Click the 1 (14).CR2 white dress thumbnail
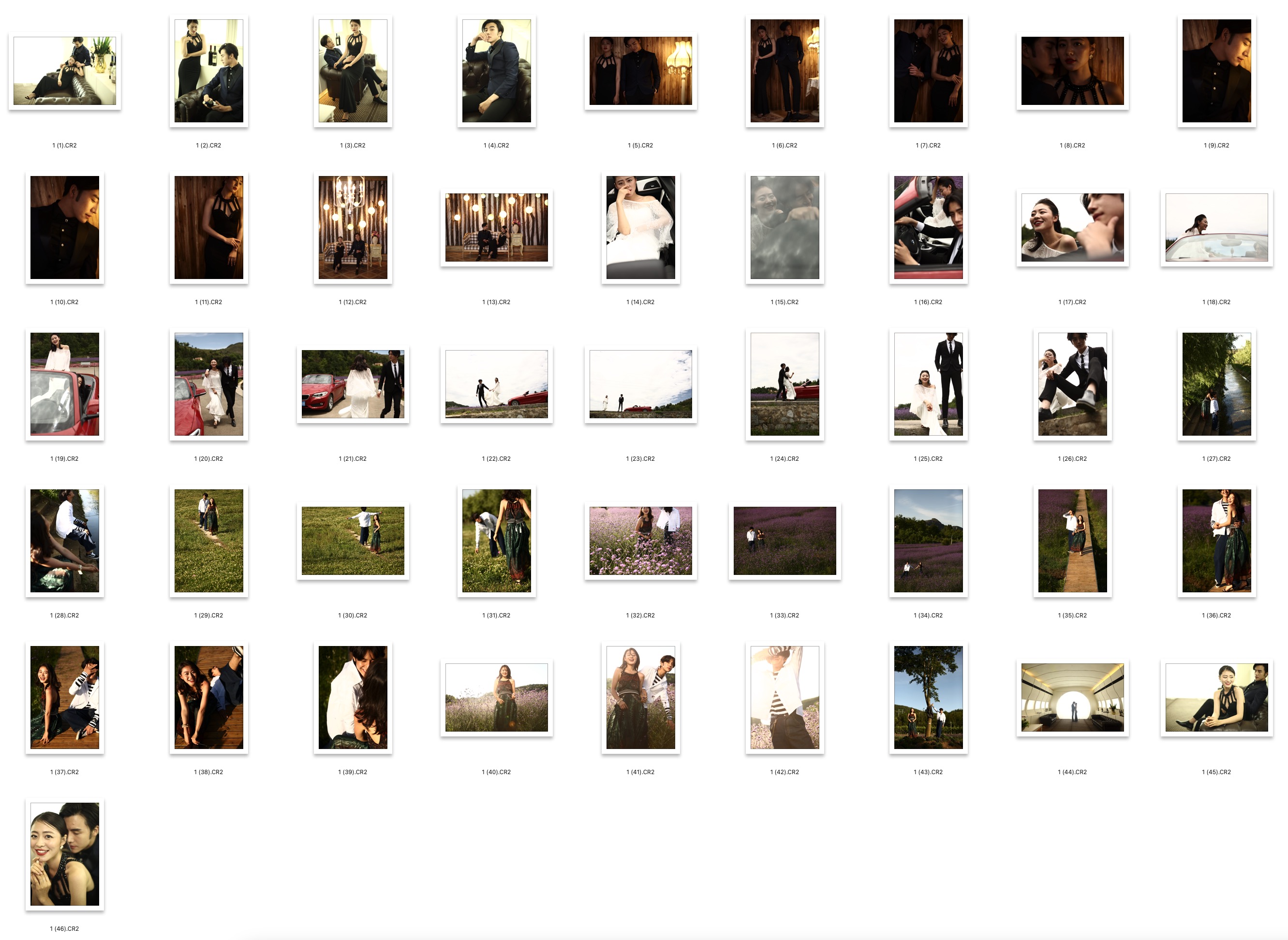 tap(640, 227)
